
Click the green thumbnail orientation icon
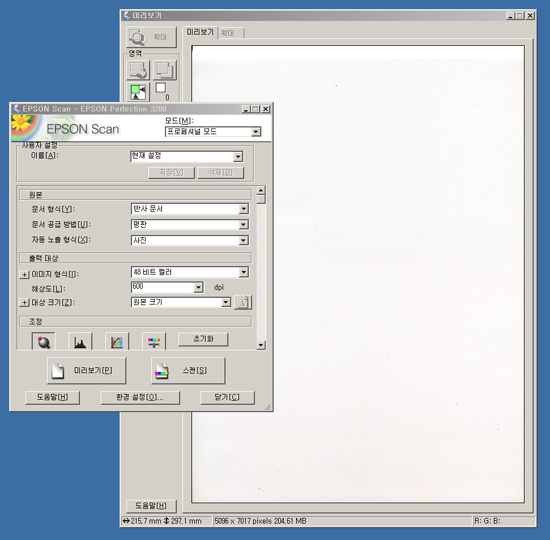pyautogui.click(x=138, y=92)
